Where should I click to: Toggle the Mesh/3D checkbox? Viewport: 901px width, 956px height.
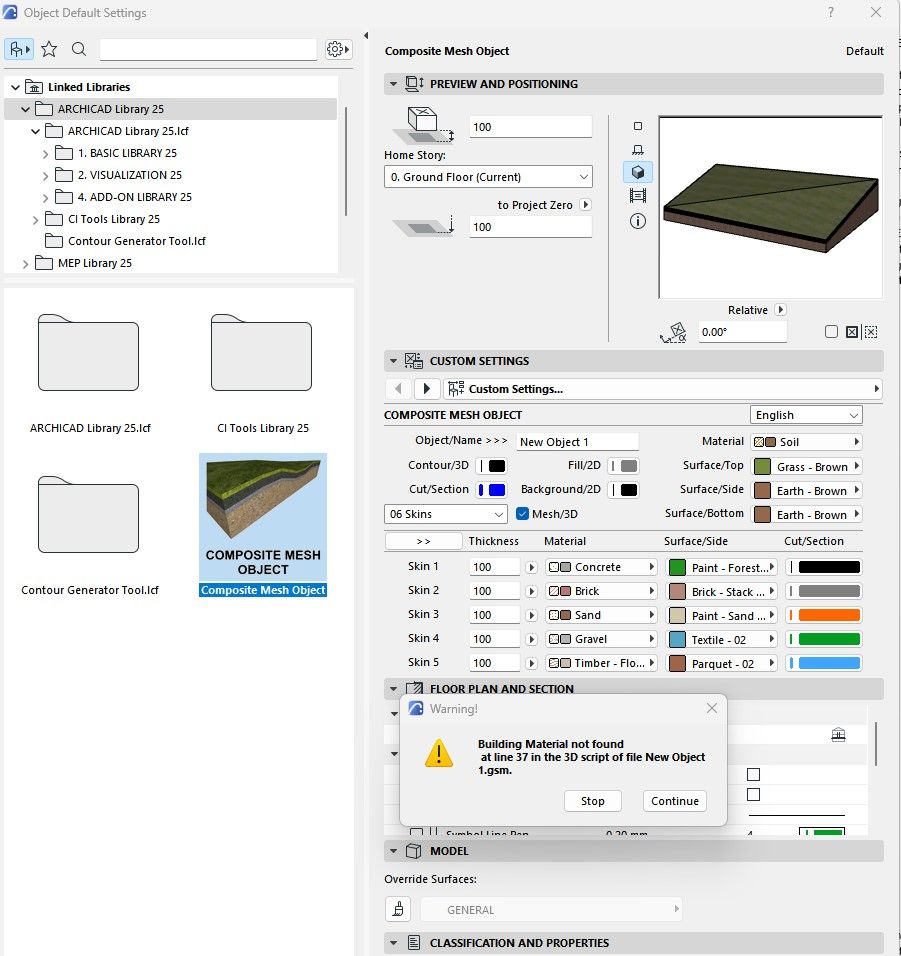(x=522, y=513)
